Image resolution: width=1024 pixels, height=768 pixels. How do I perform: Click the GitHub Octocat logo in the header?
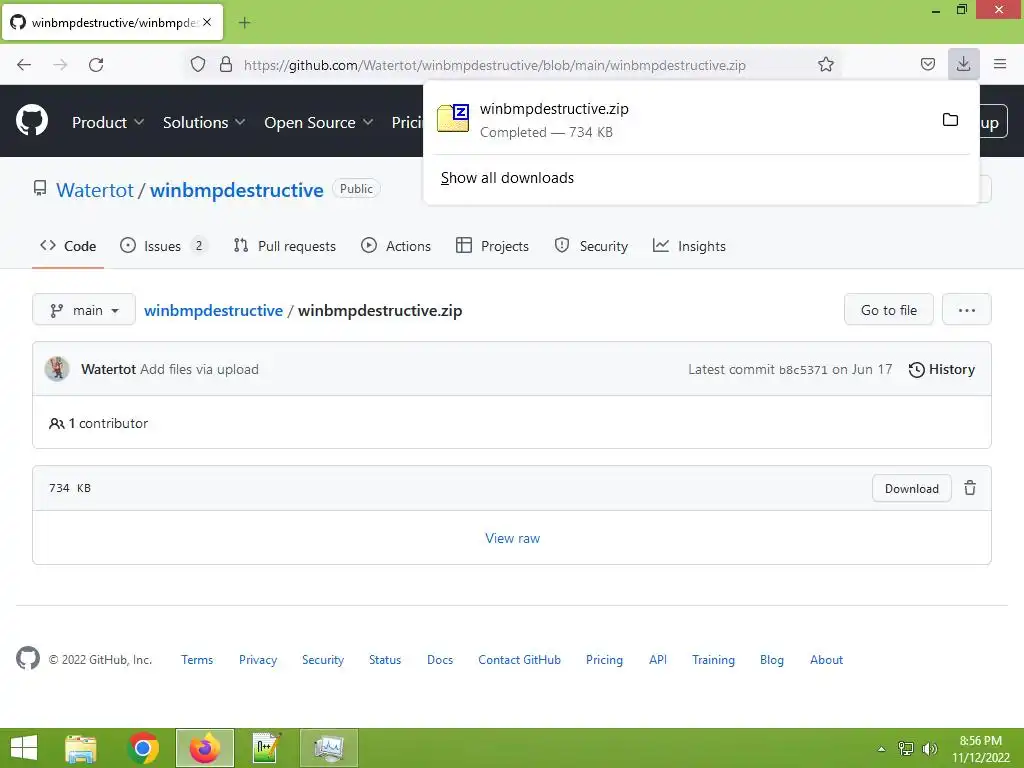[x=32, y=121]
